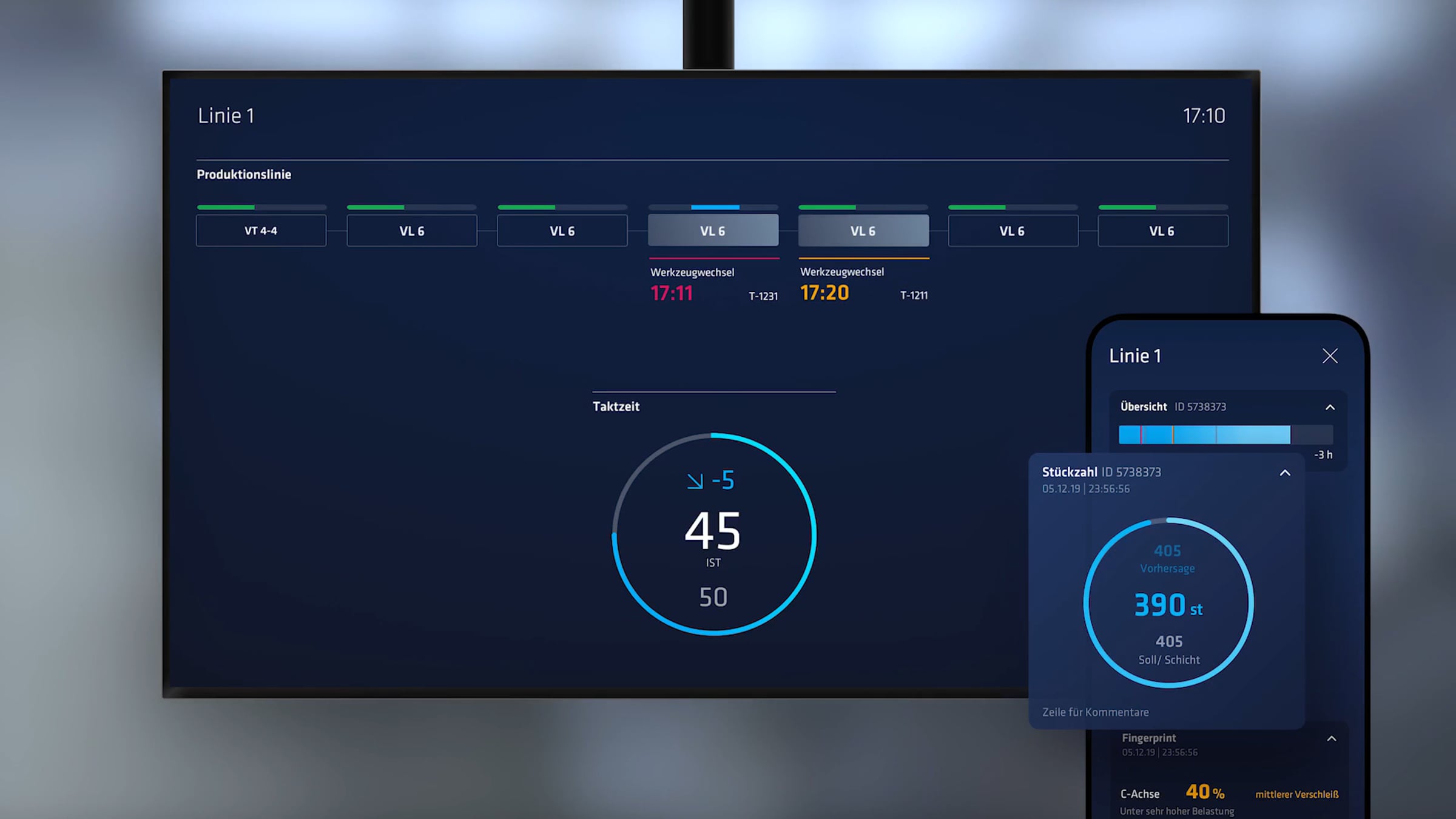Screen dimensions: 1456x819
Task: Click the downward trend arrow icon beside -5
Action: (695, 481)
